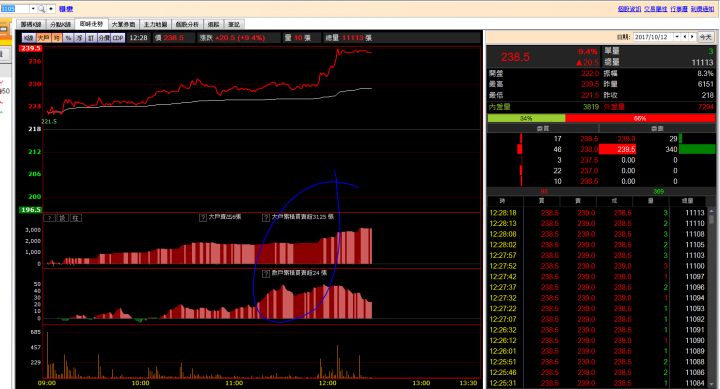The height and width of the screenshot is (389, 720).
Task: Click the ? icon beside 散戶累積買賣超24張
Action: (x=266, y=274)
